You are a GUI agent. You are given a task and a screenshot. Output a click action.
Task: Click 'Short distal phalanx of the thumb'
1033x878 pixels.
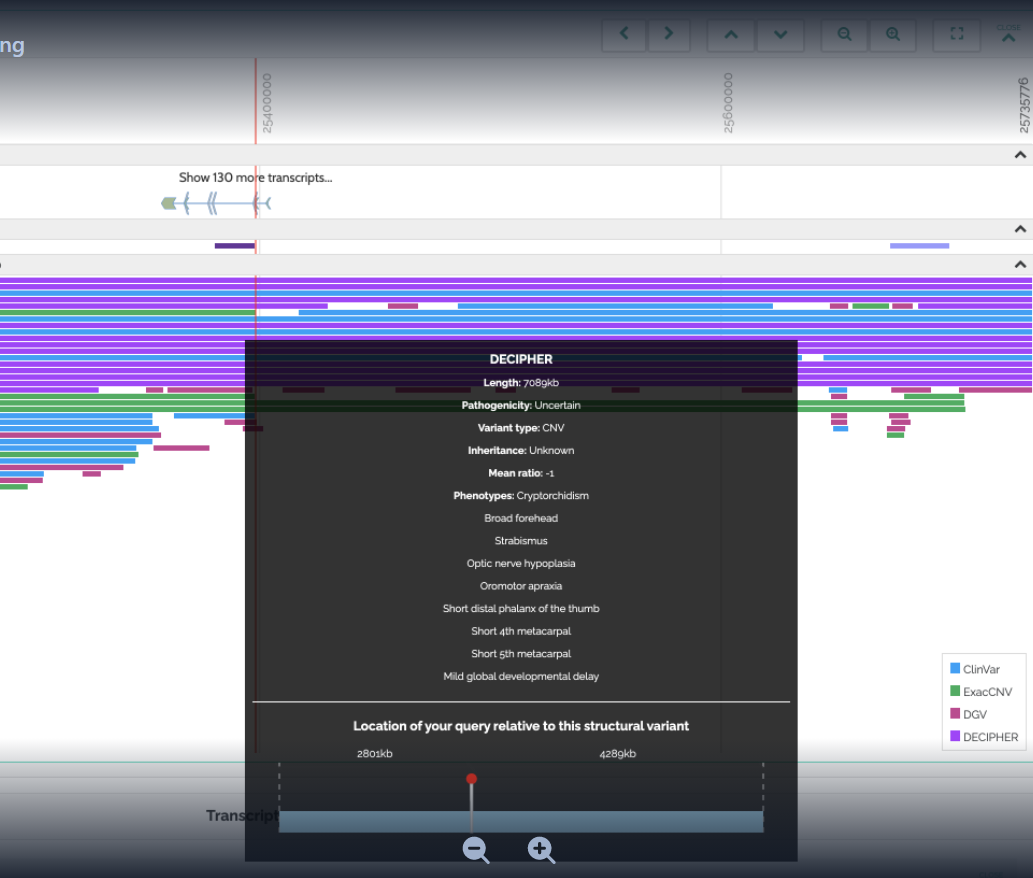[521, 609]
